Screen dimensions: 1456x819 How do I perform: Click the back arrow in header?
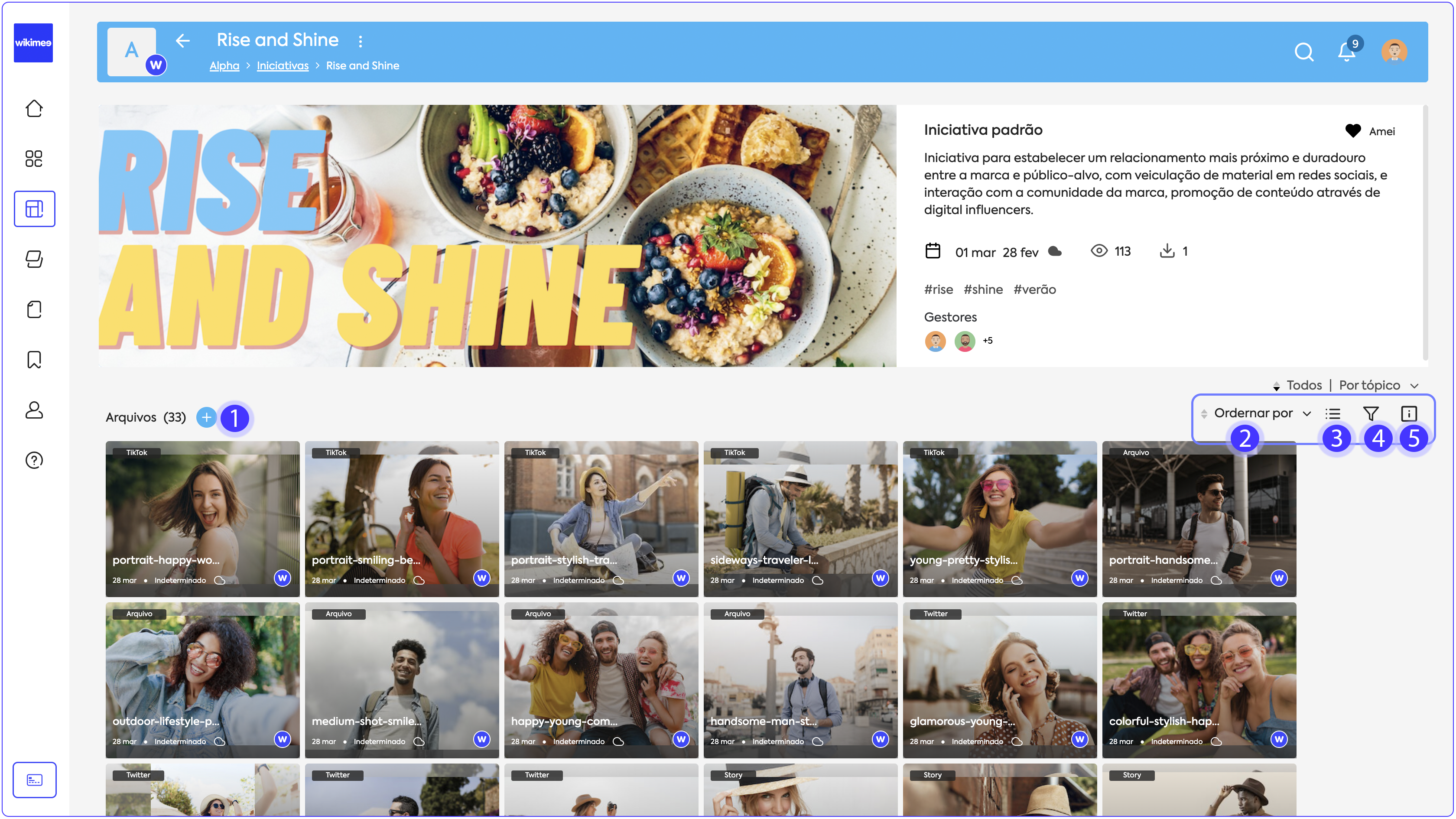[x=182, y=41]
